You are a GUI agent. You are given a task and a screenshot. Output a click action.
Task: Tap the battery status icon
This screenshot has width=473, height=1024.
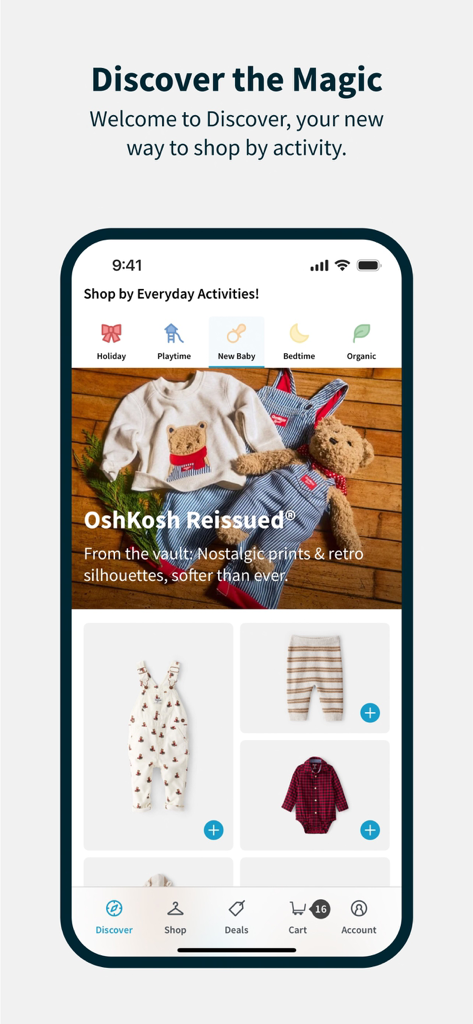[x=369, y=265]
